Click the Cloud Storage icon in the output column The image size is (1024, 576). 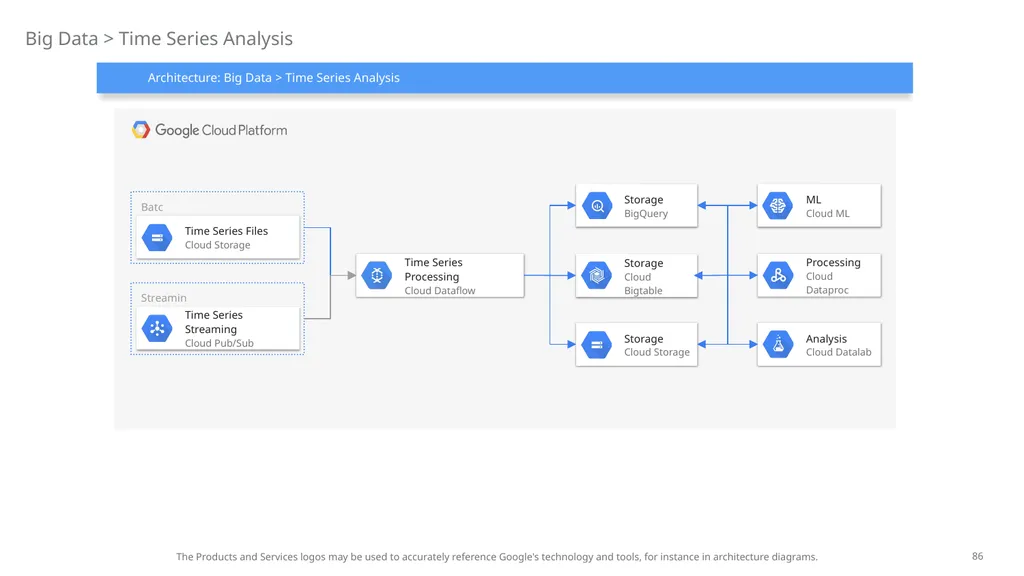tap(597, 345)
